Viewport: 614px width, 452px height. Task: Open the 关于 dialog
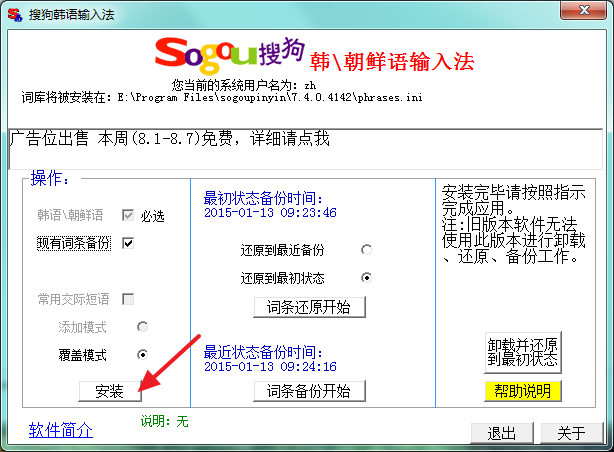[x=572, y=433]
